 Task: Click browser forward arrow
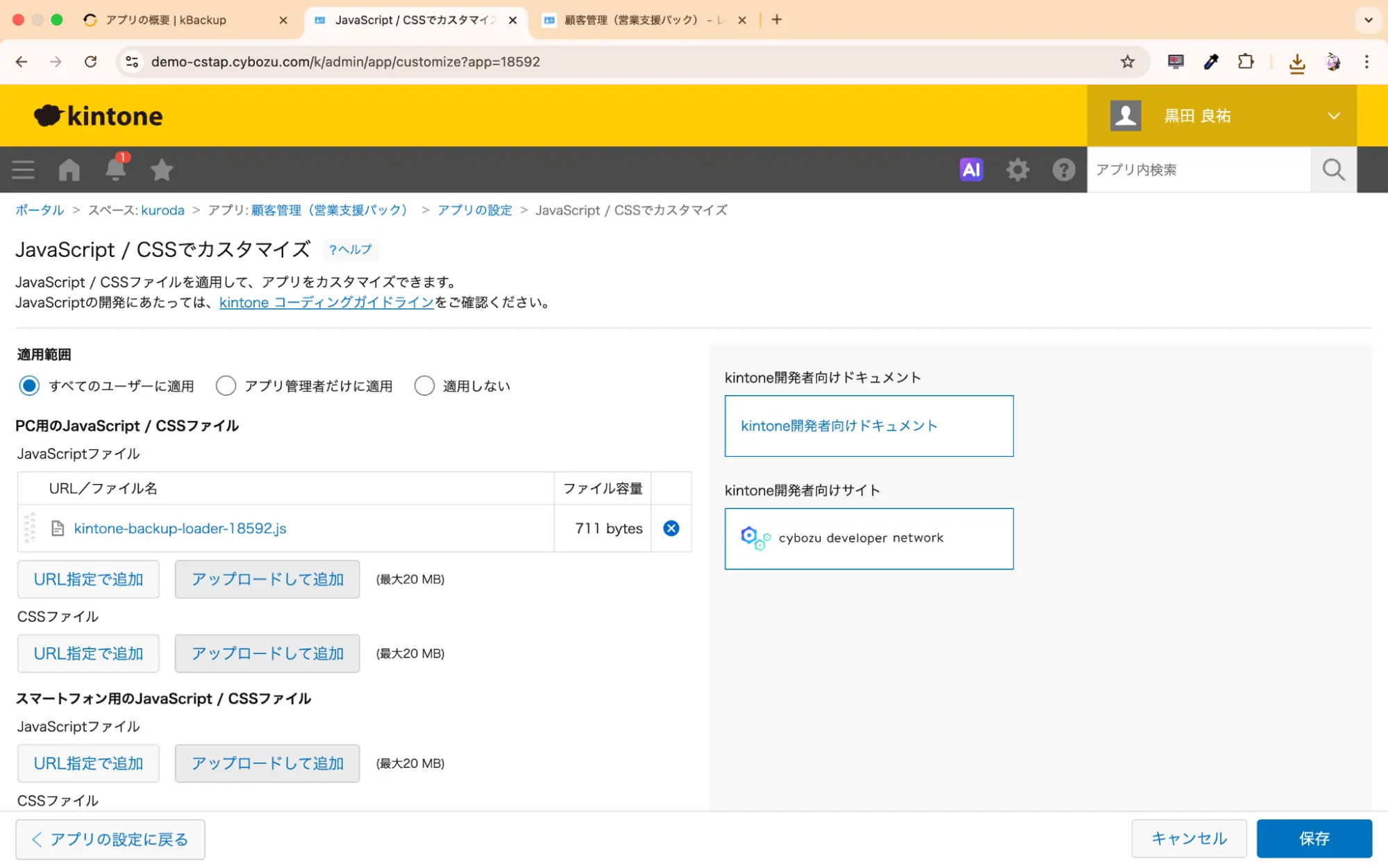click(x=56, y=62)
